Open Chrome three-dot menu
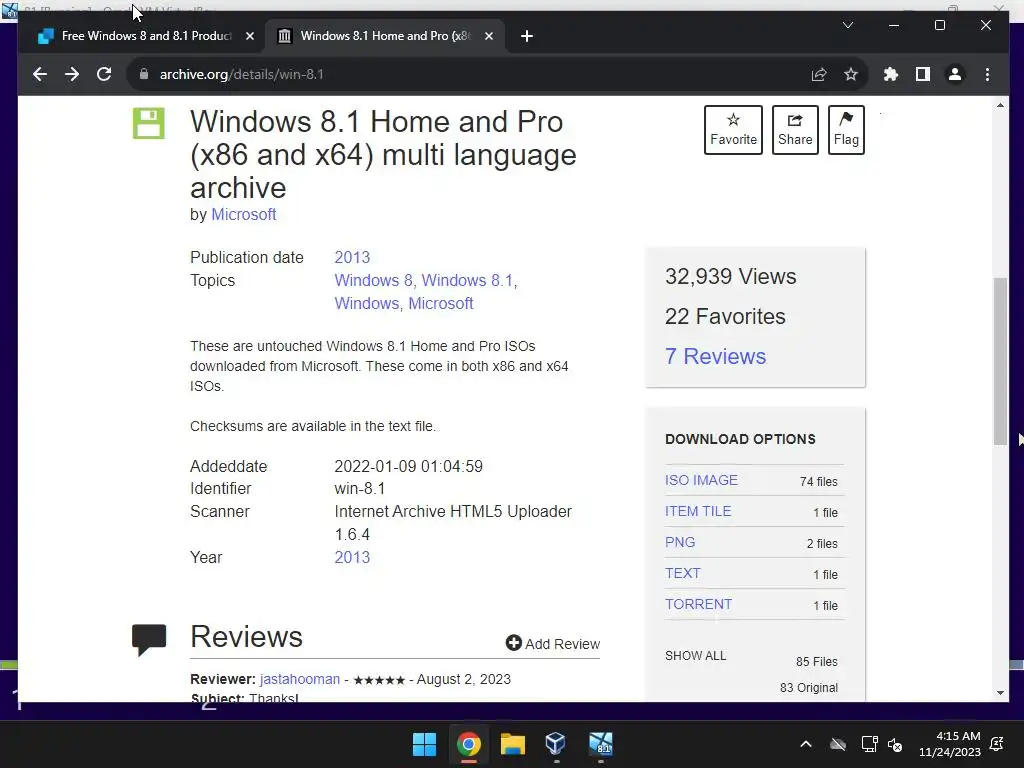1024x768 pixels. pos(987,74)
